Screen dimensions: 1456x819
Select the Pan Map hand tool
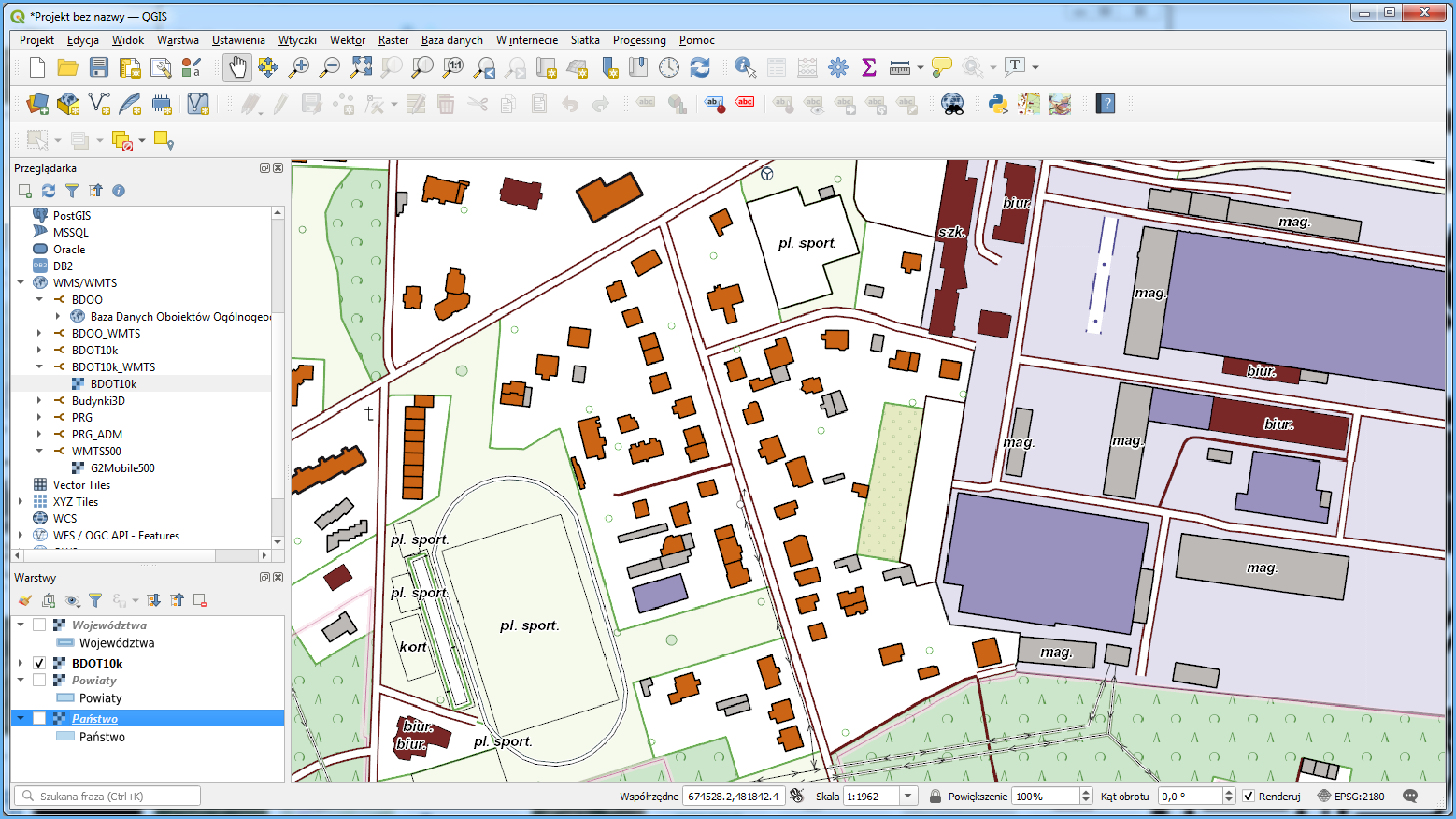coord(237,67)
